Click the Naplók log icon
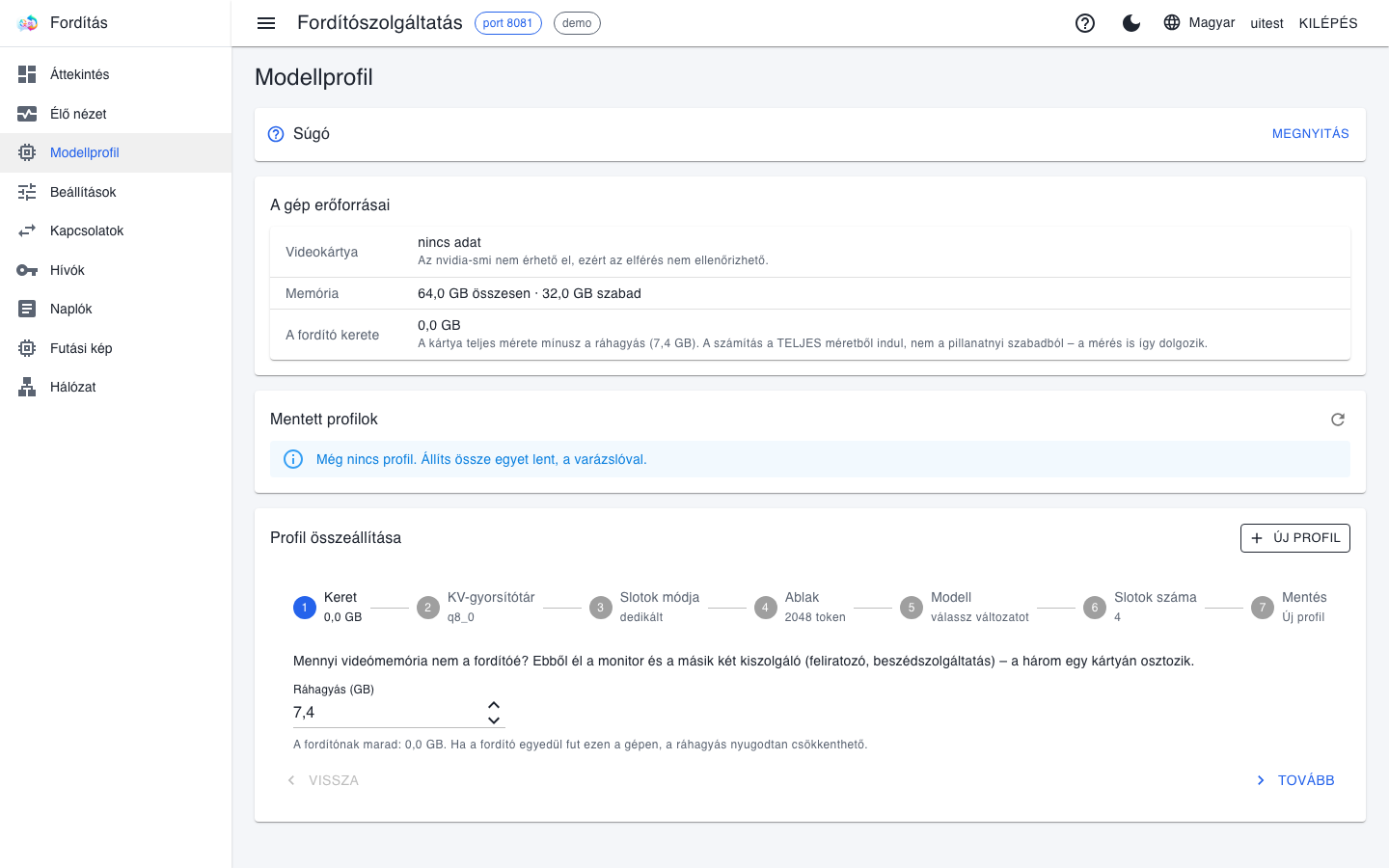This screenshot has height=868, width=1389. pyautogui.click(x=27, y=309)
